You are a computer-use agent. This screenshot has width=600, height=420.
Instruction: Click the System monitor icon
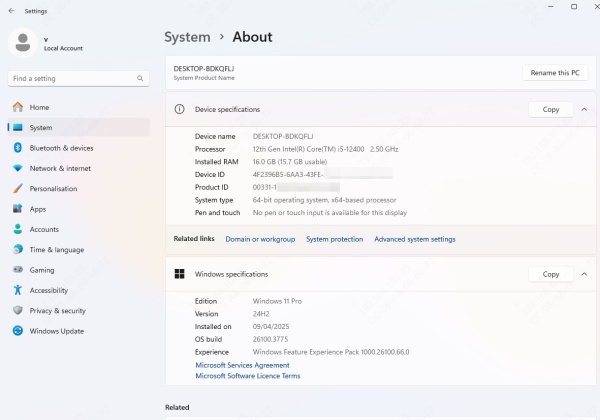[x=18, y=127]
